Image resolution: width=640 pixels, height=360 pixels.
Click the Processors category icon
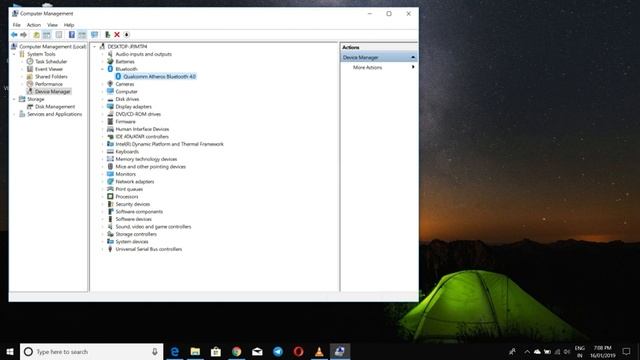[110, 196]
